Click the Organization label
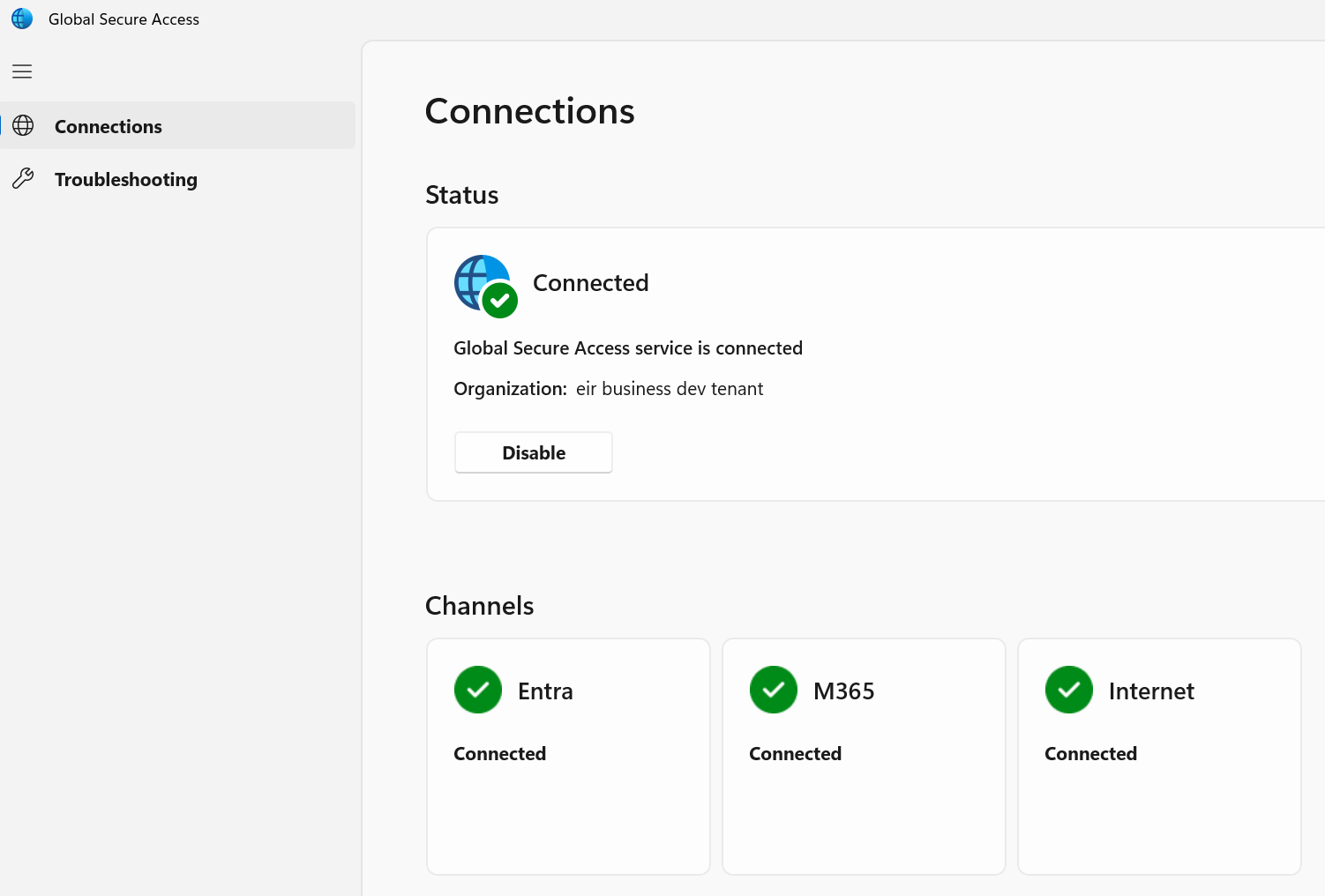 511,389
